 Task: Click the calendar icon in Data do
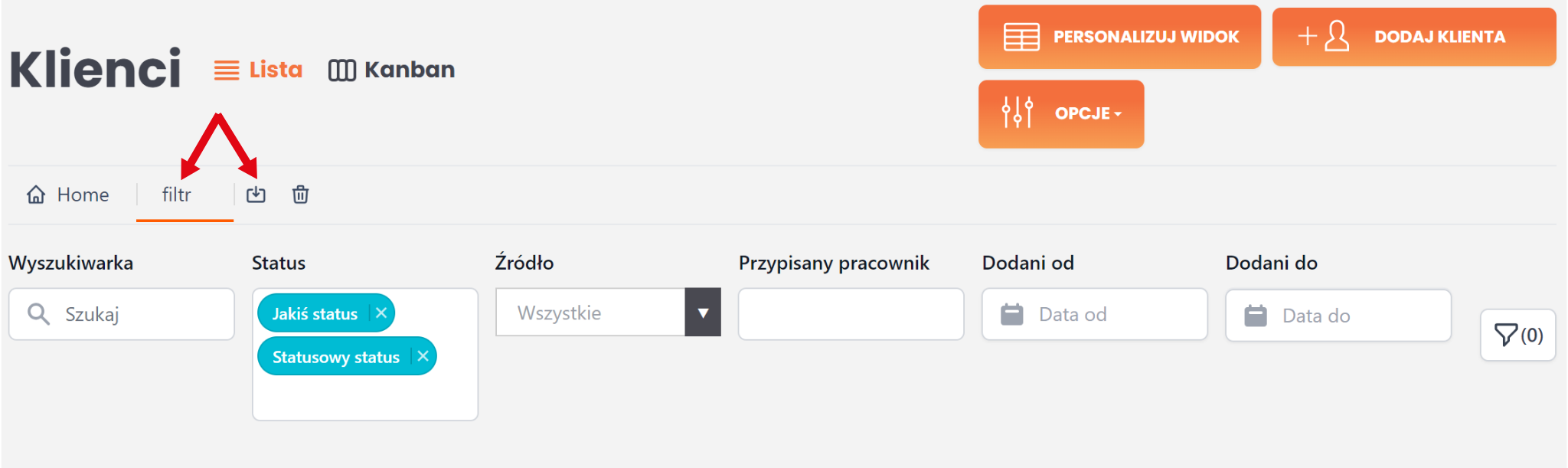coord(1255,316)
